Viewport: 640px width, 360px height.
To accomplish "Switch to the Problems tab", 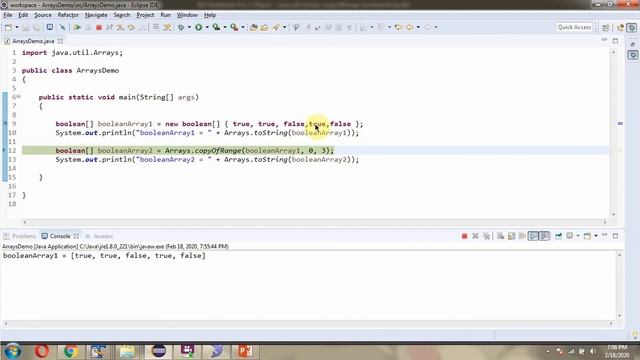I will (x=20, y=236).
